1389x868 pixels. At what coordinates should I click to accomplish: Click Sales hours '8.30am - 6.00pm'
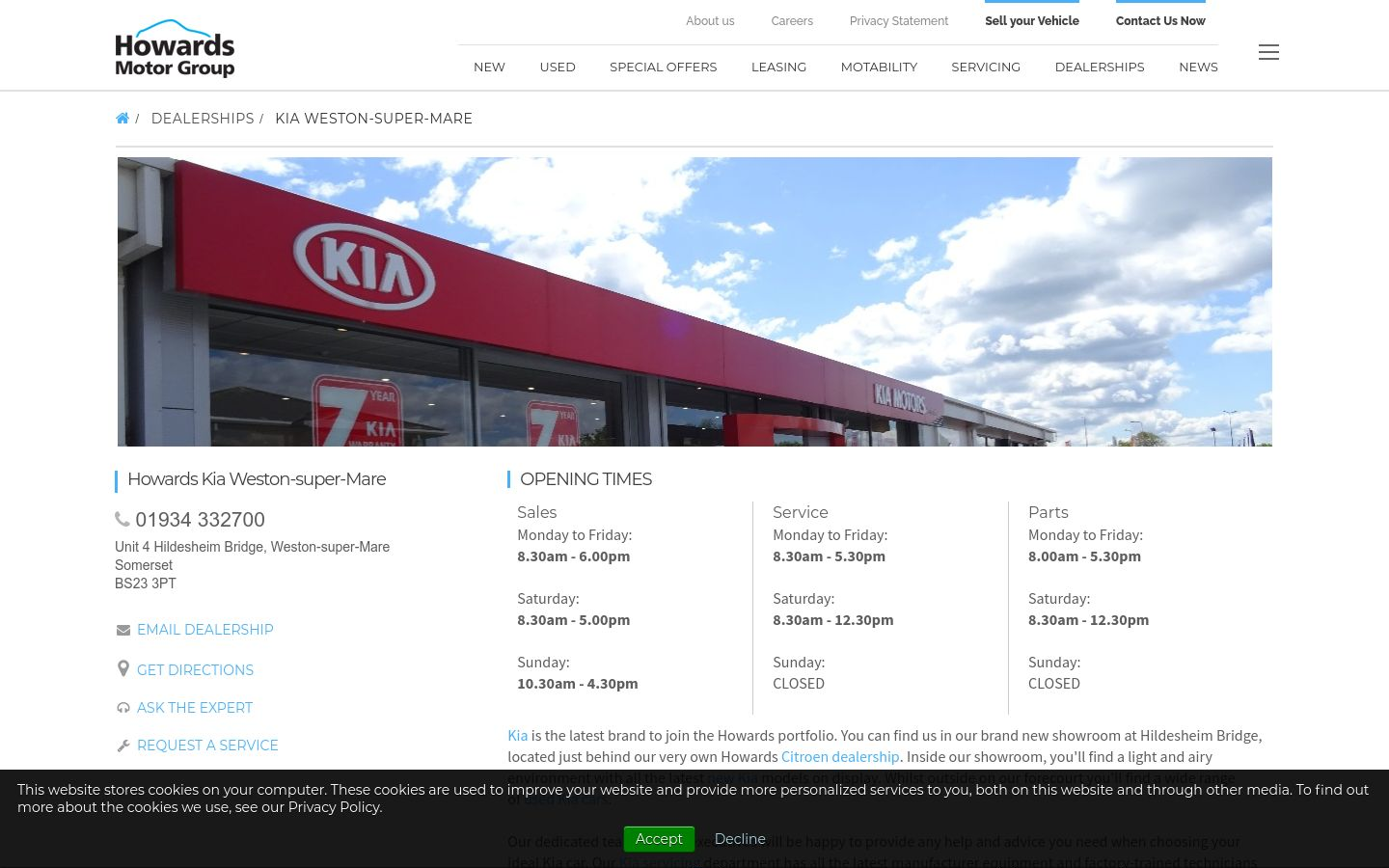pos(574,556)
